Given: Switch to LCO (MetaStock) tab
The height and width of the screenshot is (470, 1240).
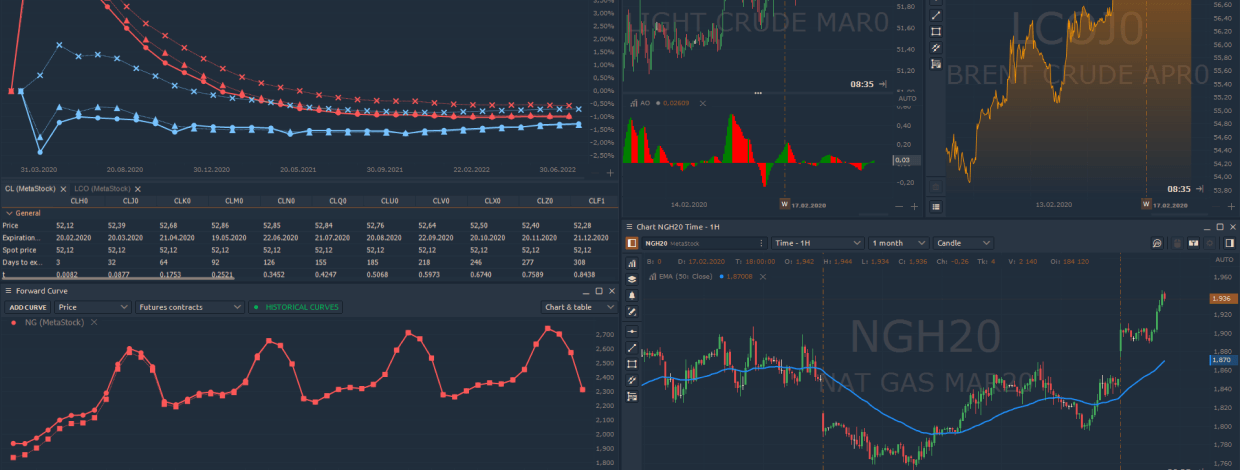Looking at the screenshot, I should (102, 189).
